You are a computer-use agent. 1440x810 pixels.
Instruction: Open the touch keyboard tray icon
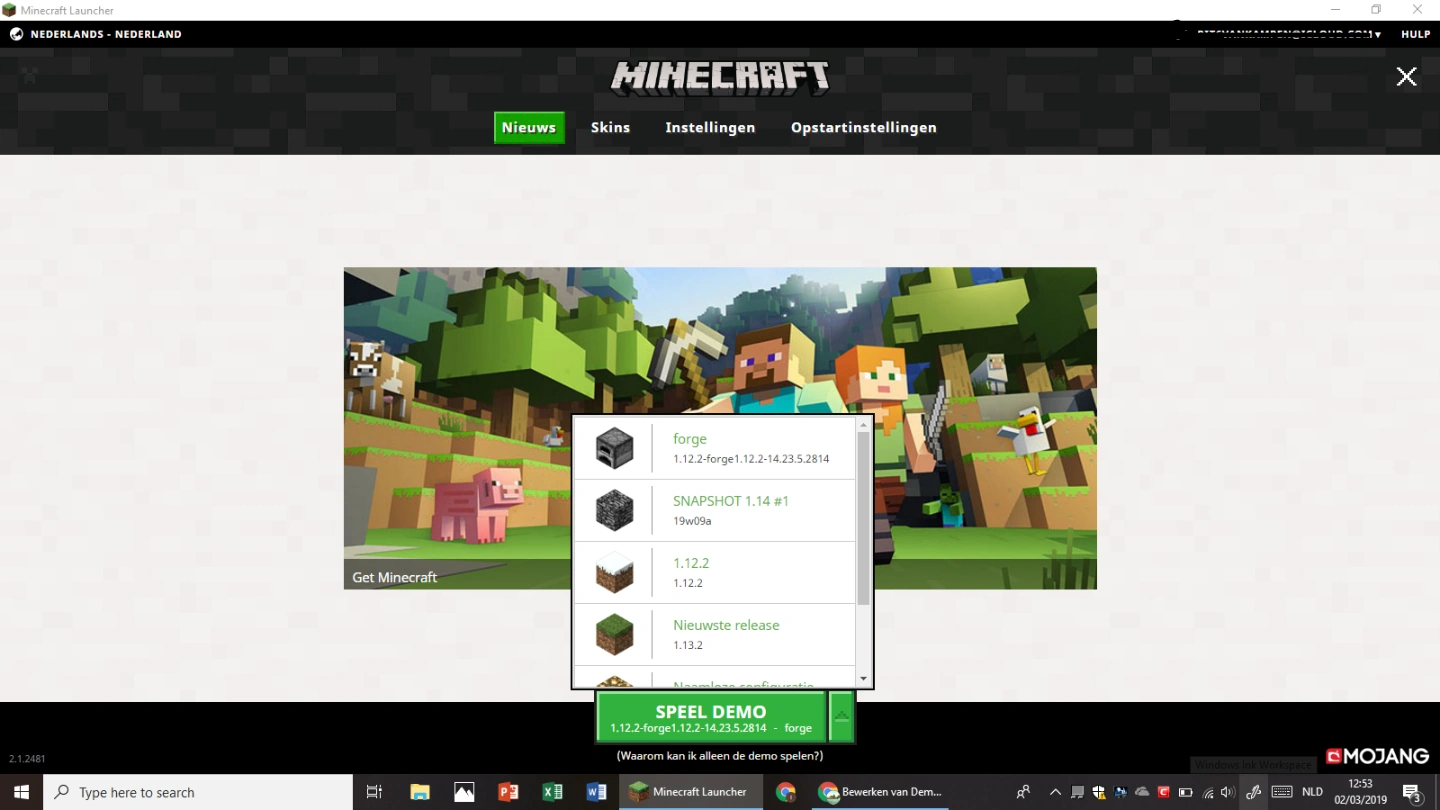tap(1282, 792)
